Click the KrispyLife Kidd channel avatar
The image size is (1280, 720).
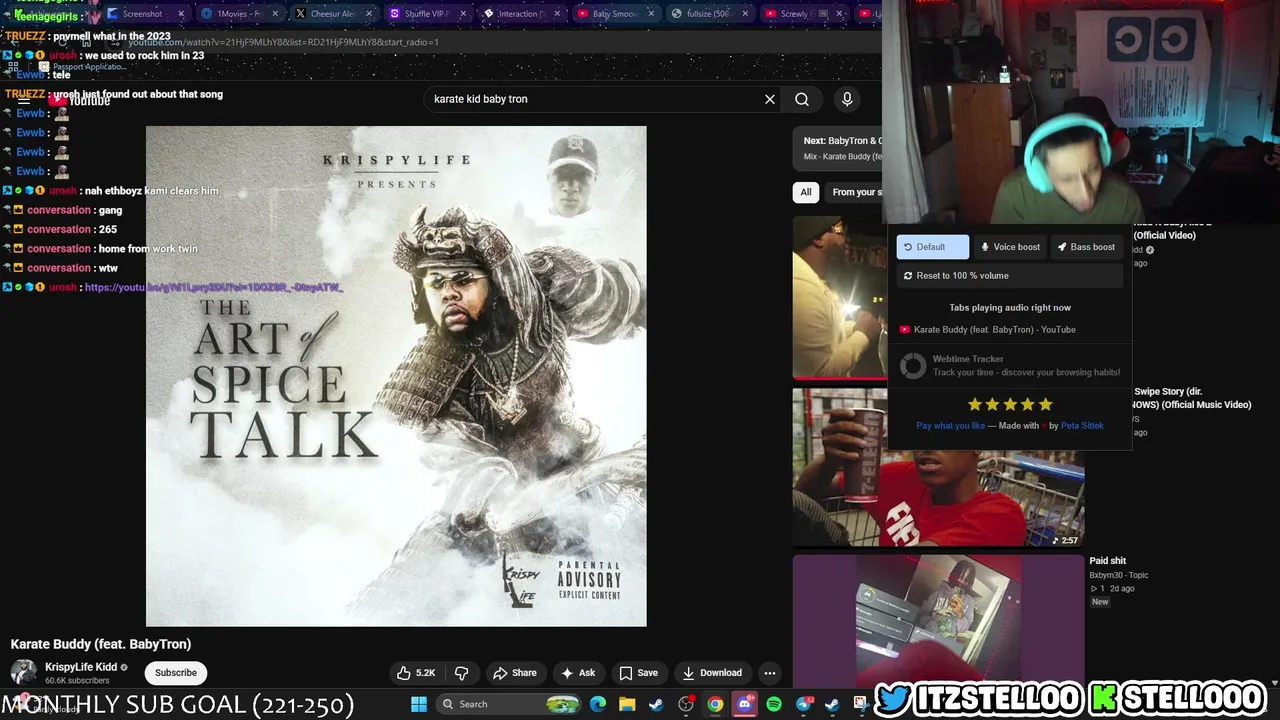tap(24, 673)
